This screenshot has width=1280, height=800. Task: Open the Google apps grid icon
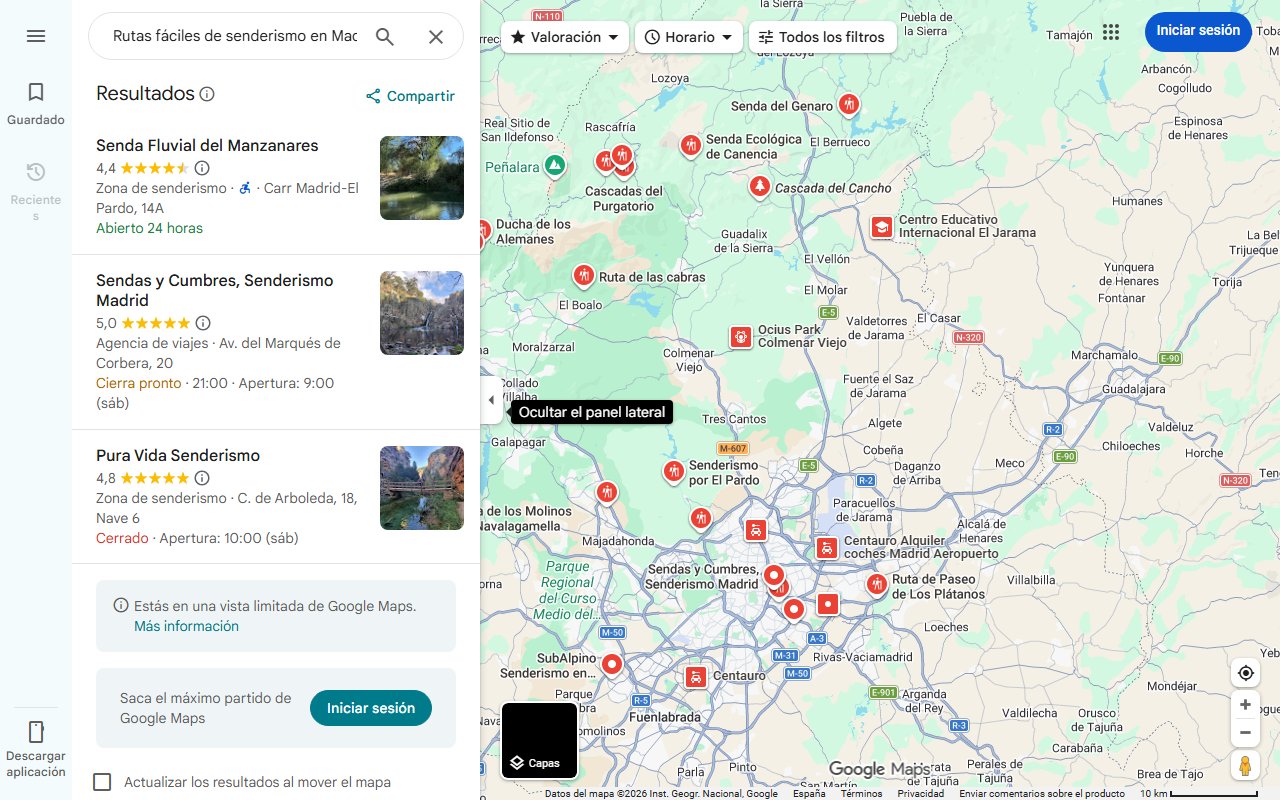pos(1111,31)
